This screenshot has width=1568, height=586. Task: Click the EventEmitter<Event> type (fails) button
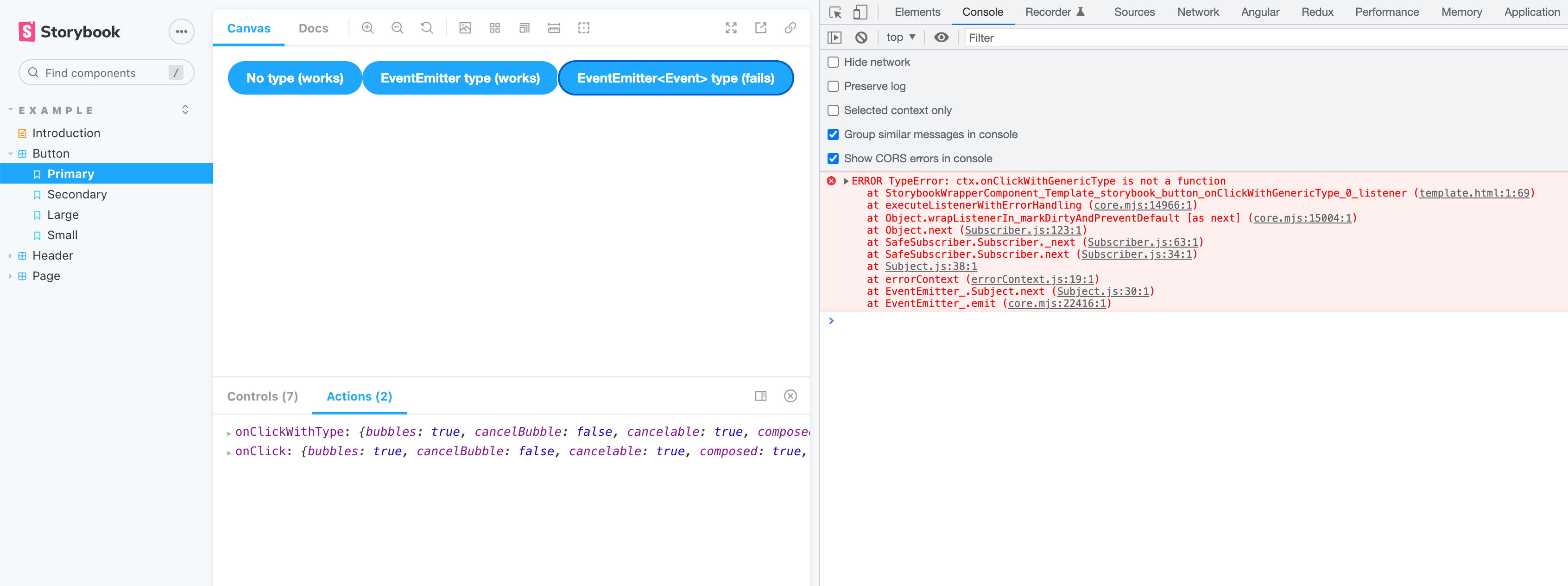click(x=675, y=78)
